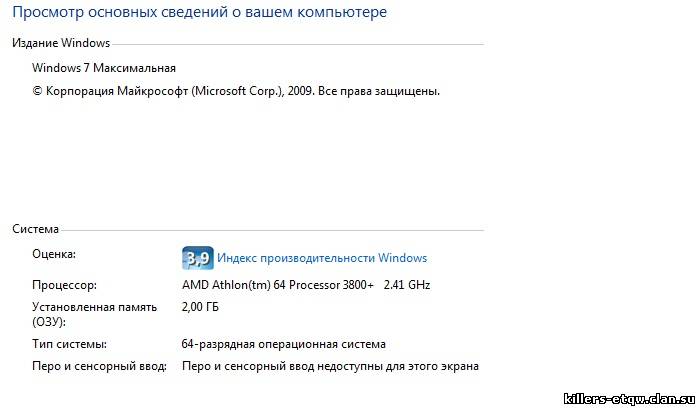Click the 2.41 GHz processor speed value
Screen dimensions: 700x409
pyautogui.click(x=407, y=285)
